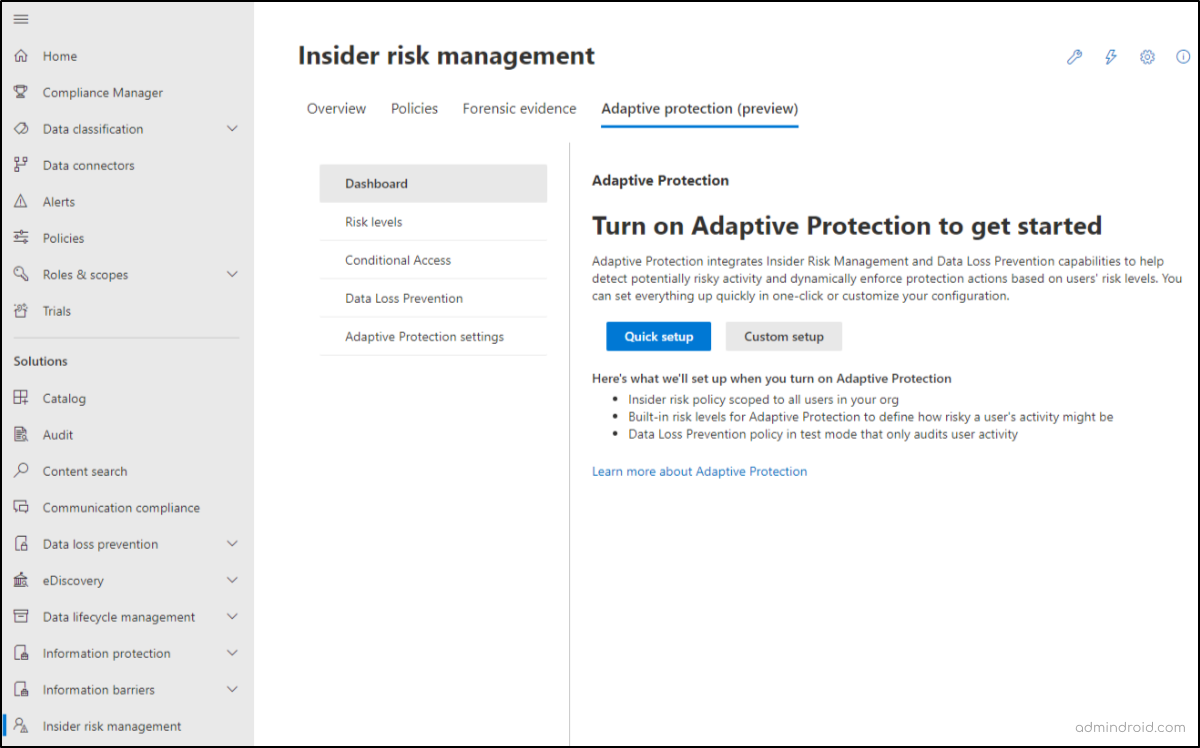Open insider risk settings via the gear icon

pyautogui.click(x=1147, y=57)
